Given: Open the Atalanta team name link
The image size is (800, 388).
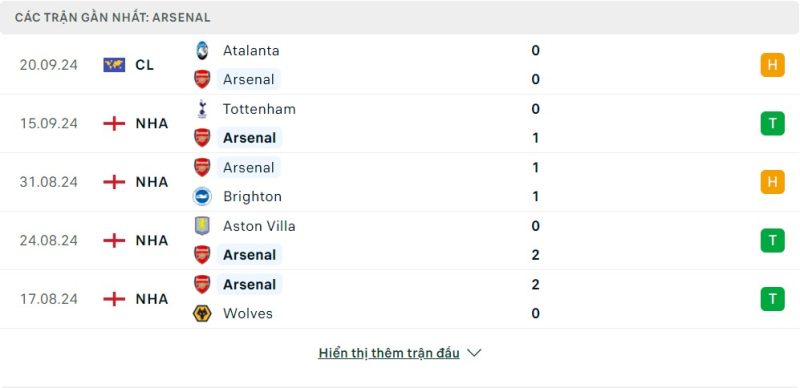Looking at the screenshot, I should tap(251, 51).
